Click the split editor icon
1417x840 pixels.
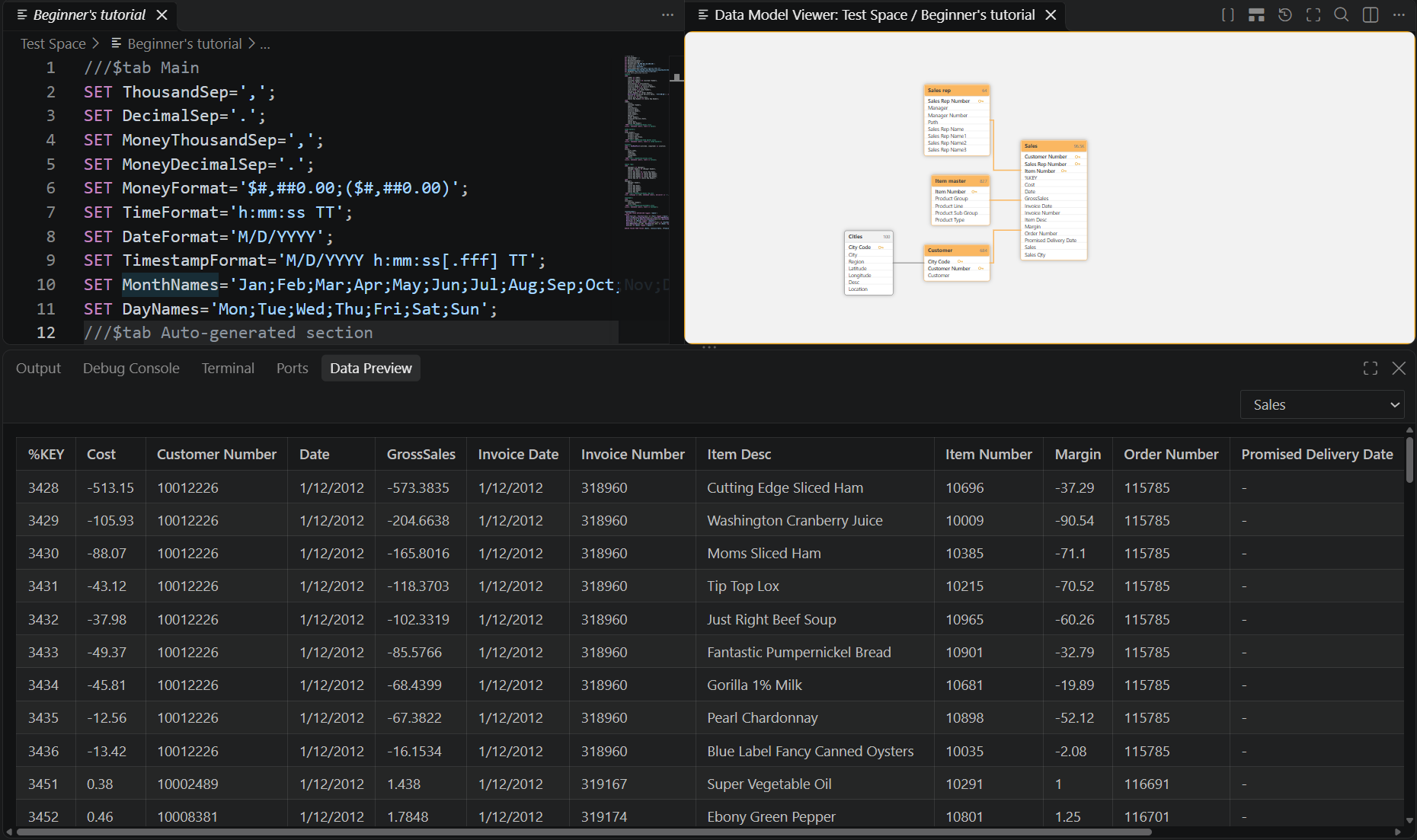coord(1370,15)
